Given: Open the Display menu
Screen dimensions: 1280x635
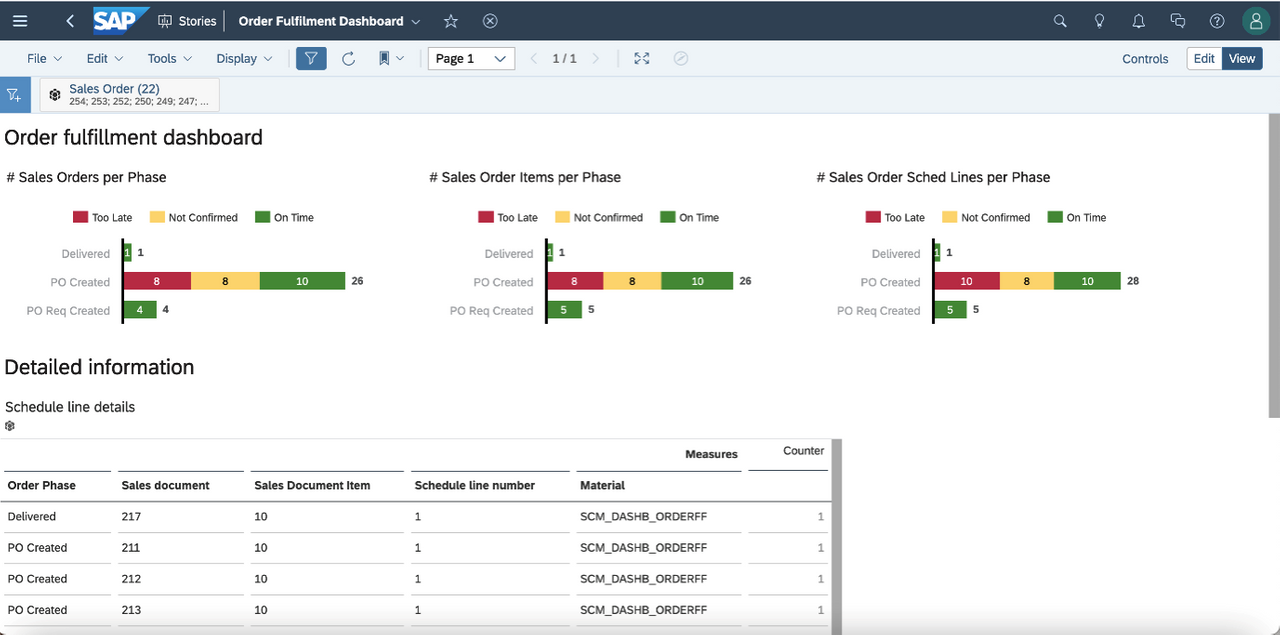Looking at the screenshot, I should click(245, 58).
